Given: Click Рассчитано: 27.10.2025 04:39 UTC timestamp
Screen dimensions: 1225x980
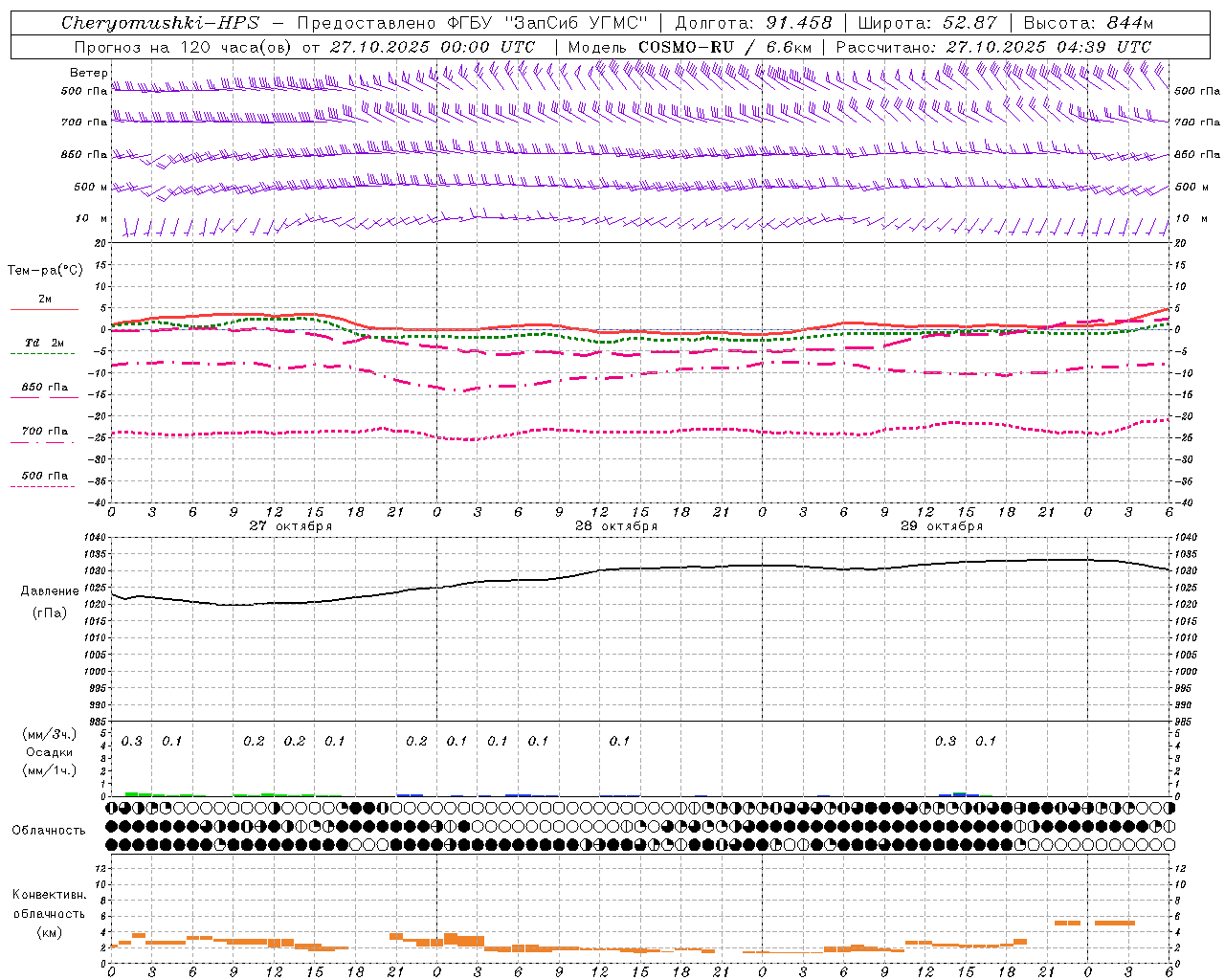Looking at the screenshot, I should tap(993, 47).
